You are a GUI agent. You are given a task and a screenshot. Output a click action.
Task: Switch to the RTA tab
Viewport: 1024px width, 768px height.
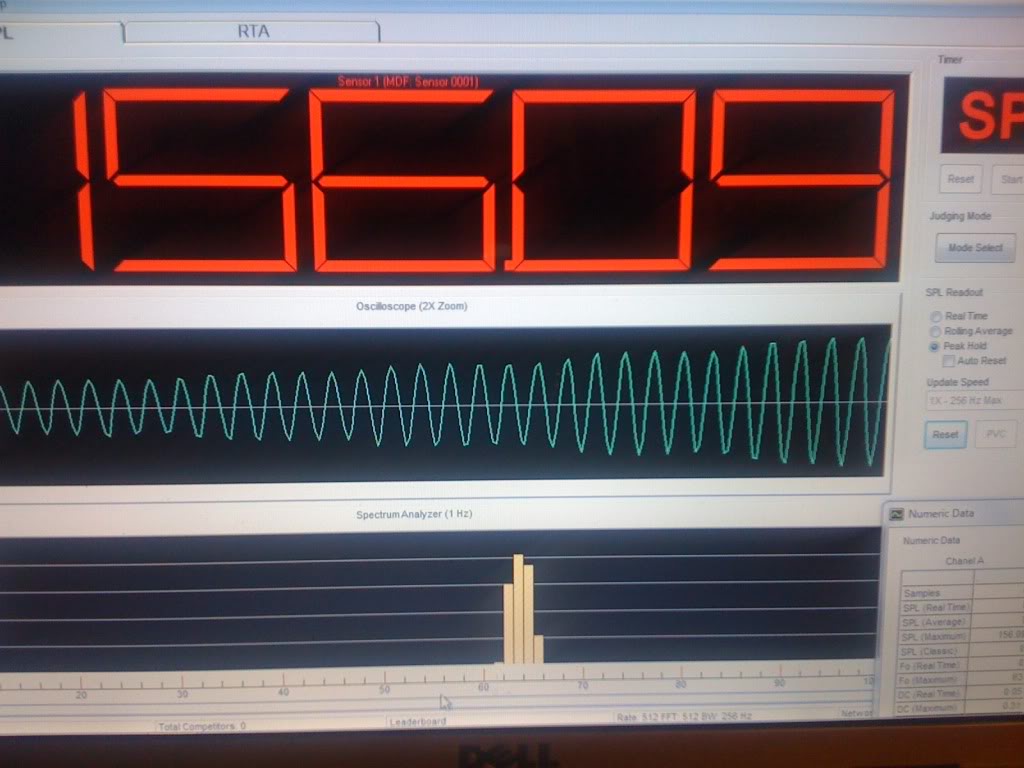tap(252, 31)
